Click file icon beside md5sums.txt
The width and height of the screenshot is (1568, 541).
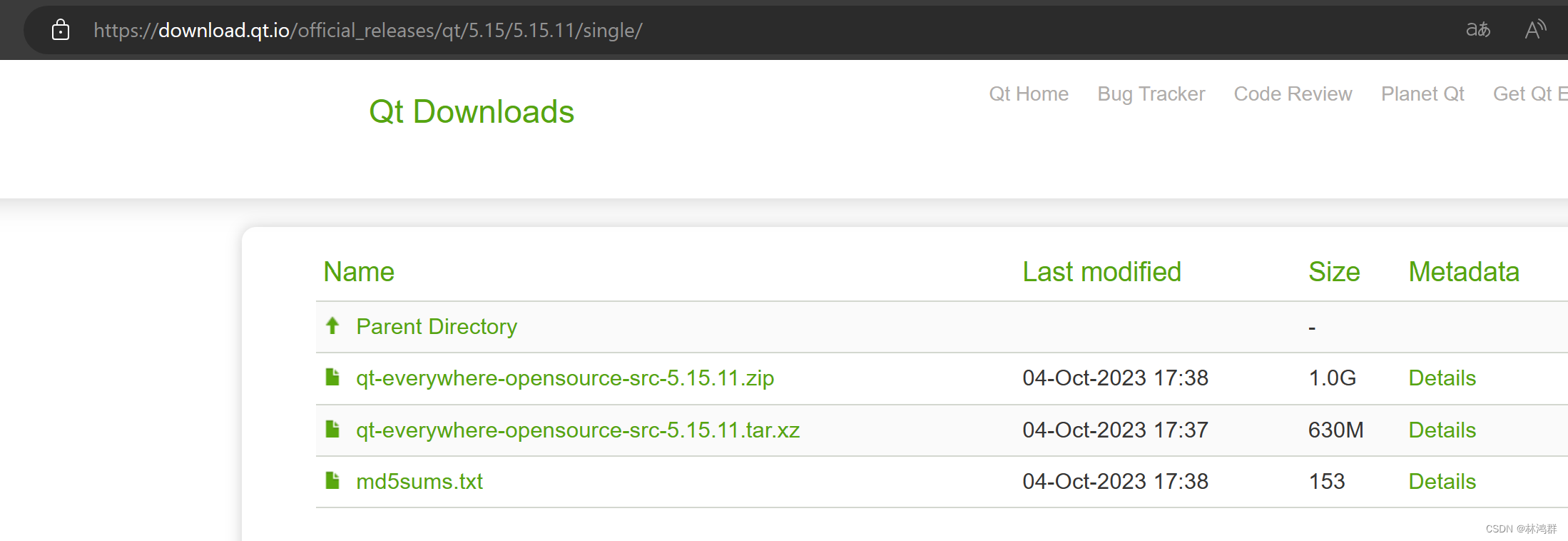(x=332, y=481)
